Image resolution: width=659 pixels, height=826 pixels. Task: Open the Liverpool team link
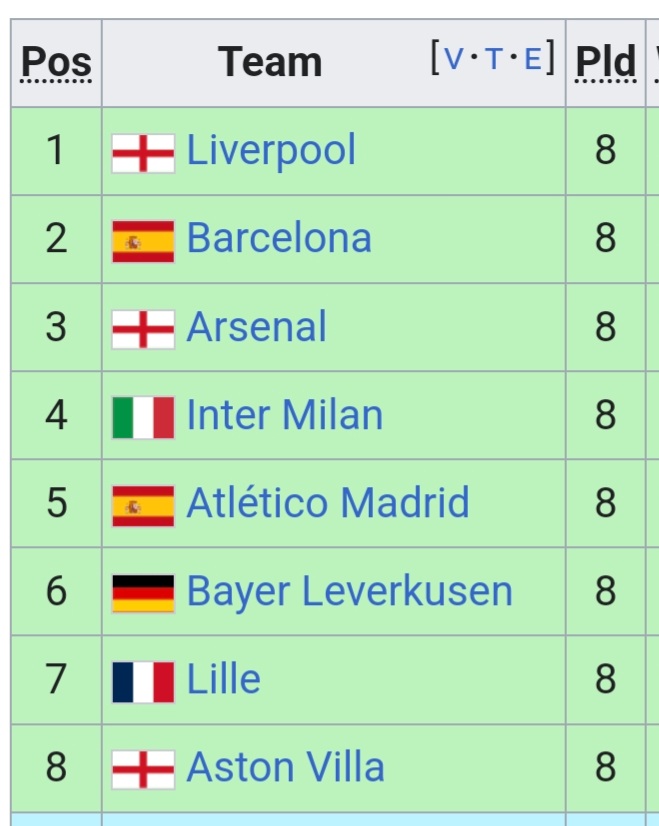(x=271, y=151)
